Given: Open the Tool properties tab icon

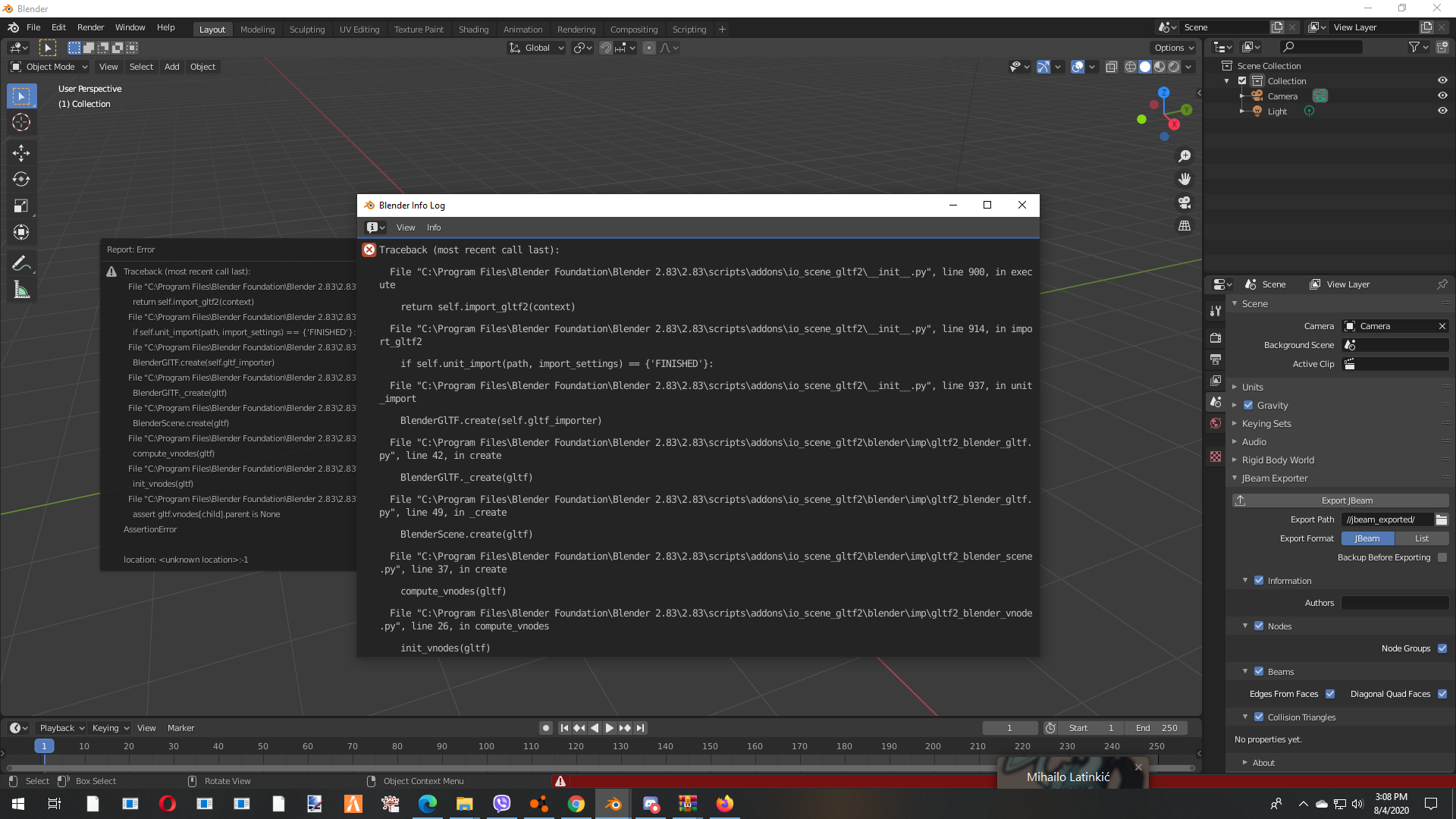Looking at the screenshot, I should click(1216, 311).
